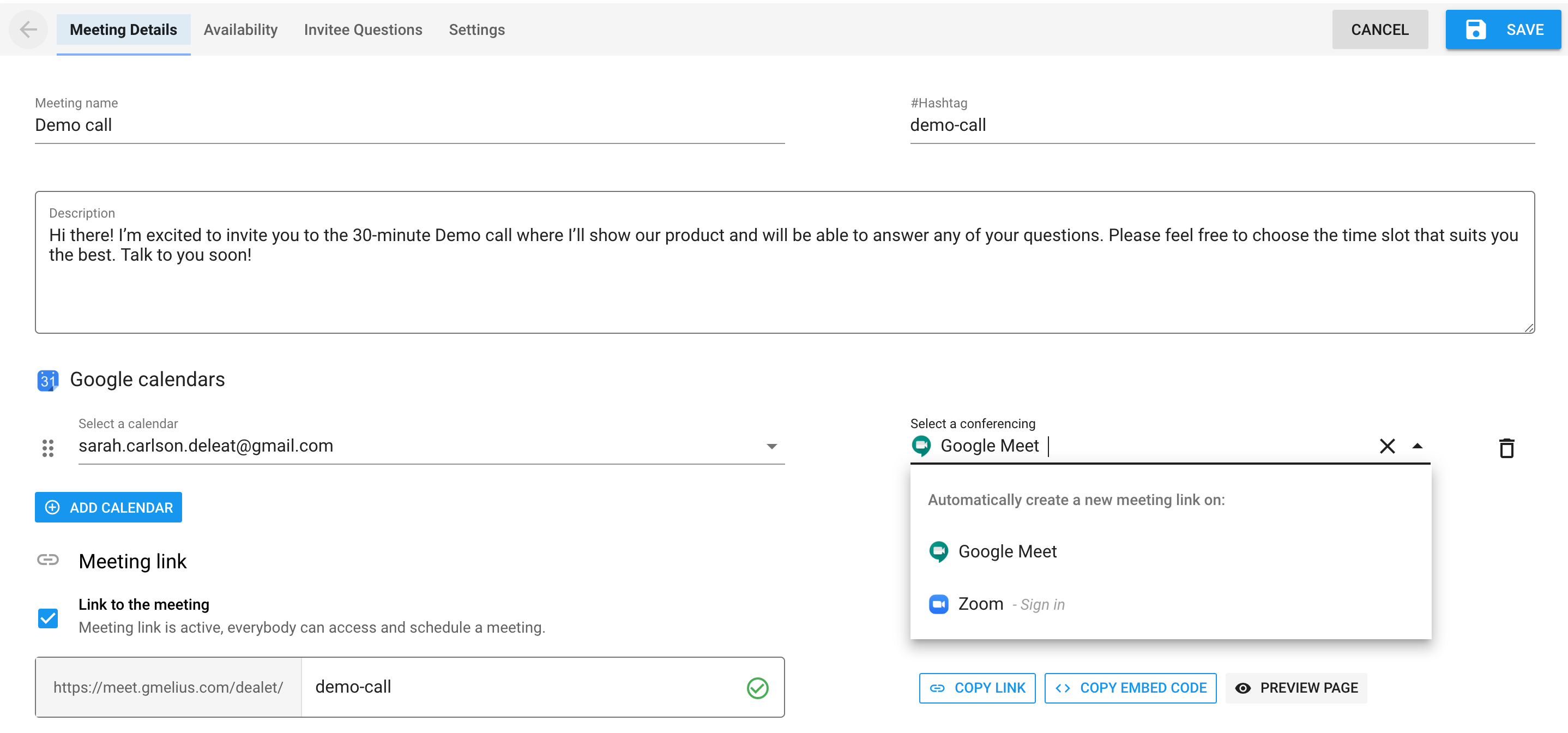Click ADD CALENDAR button
The height and width of the screenshot is (733, 1568).
[x=108, y=507]
